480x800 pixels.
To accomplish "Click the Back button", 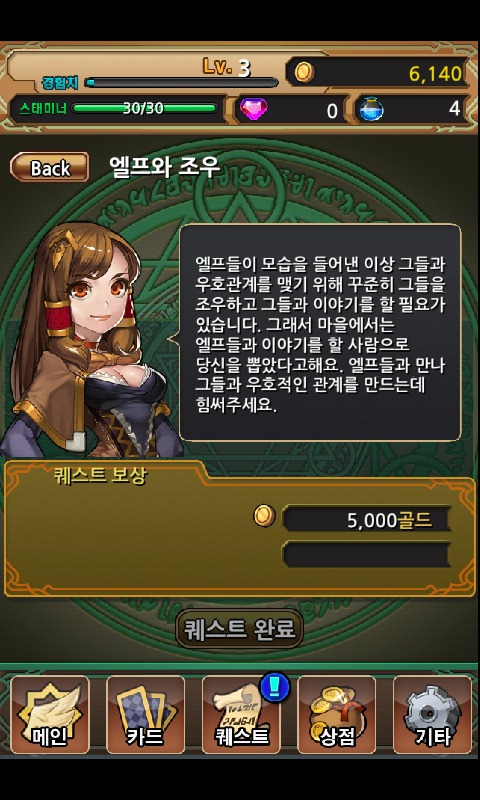I will [x=49, y=168].
